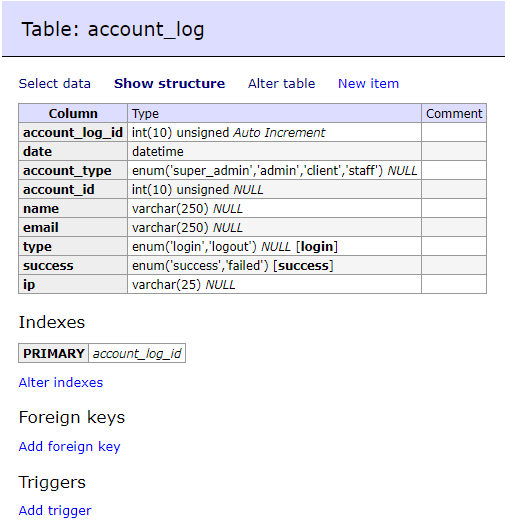Image resolution: width=510 pixels, height=525 pixels.
Task: Select the account_type column name cell
Action: pos(73,170)
